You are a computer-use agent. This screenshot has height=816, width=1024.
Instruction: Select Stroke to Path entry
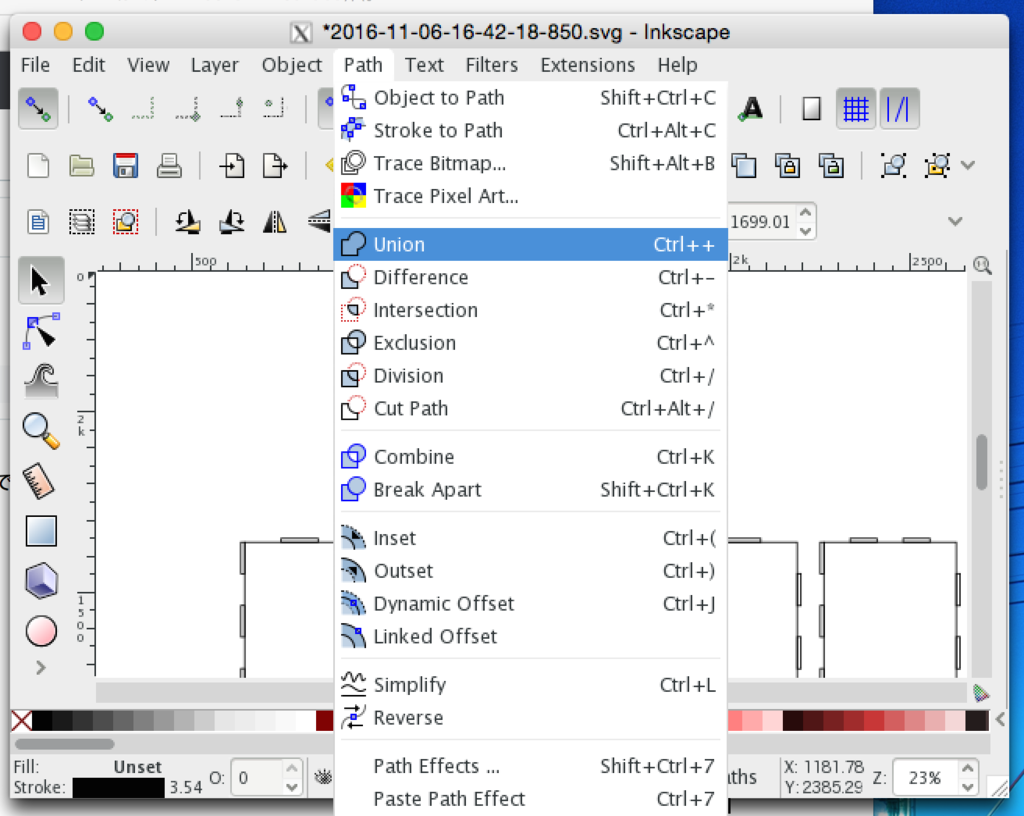click(530, 131)
